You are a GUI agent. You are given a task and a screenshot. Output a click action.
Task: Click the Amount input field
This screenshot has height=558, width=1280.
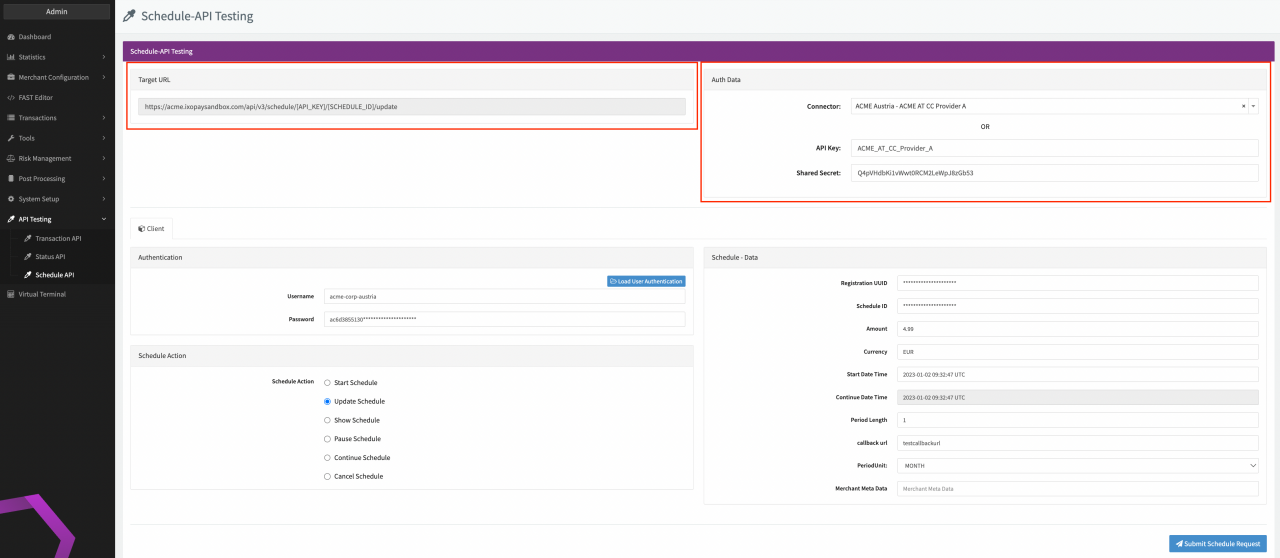[1077, 329]
